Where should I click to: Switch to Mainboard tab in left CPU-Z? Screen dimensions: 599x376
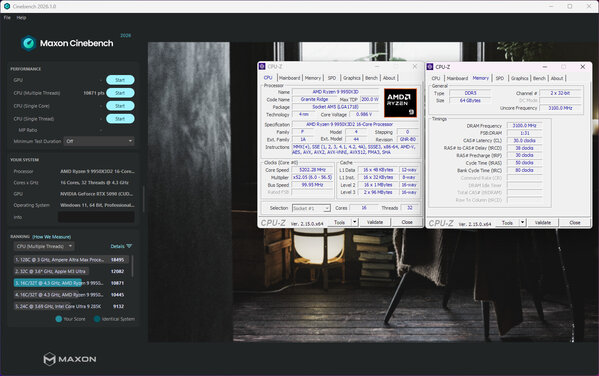290,78
